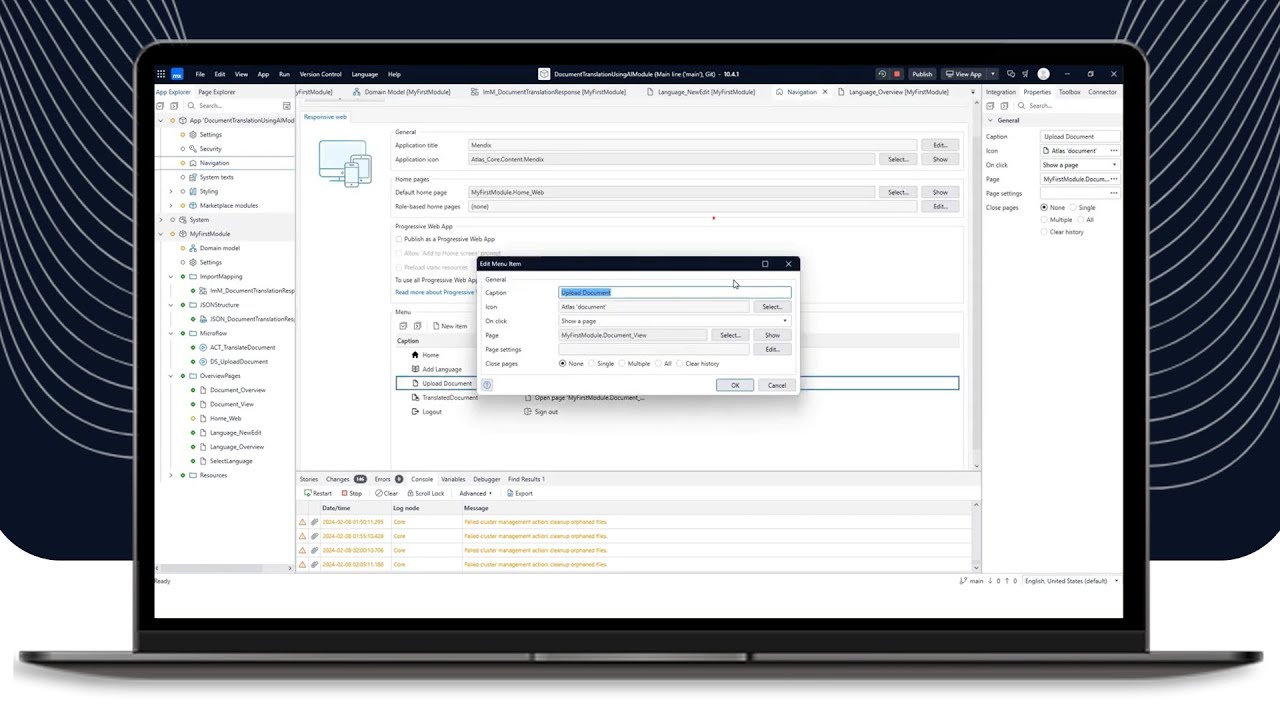Open ellipsis next to Icon in Properties pane

coord(1114,151)
